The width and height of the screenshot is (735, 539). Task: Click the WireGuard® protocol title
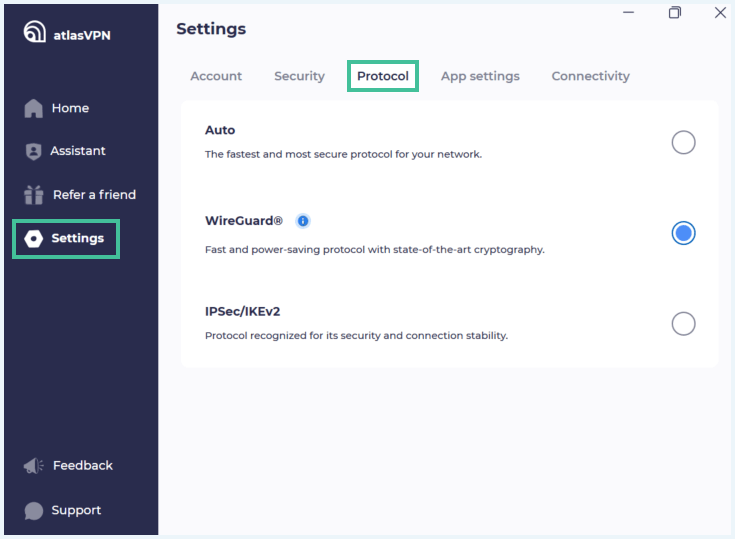(x=244, y=221)
